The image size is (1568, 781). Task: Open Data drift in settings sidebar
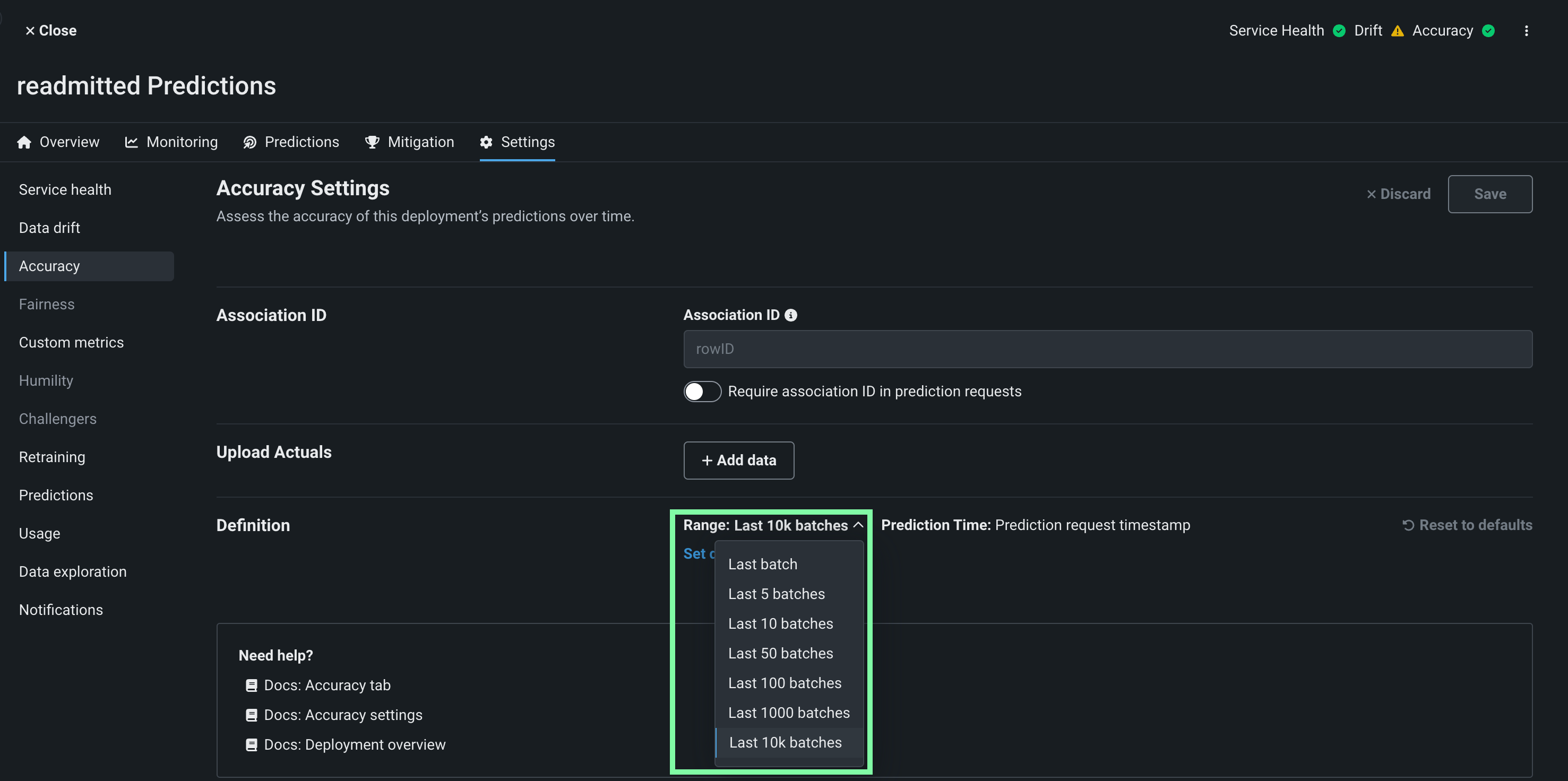[x=49, y=228]
